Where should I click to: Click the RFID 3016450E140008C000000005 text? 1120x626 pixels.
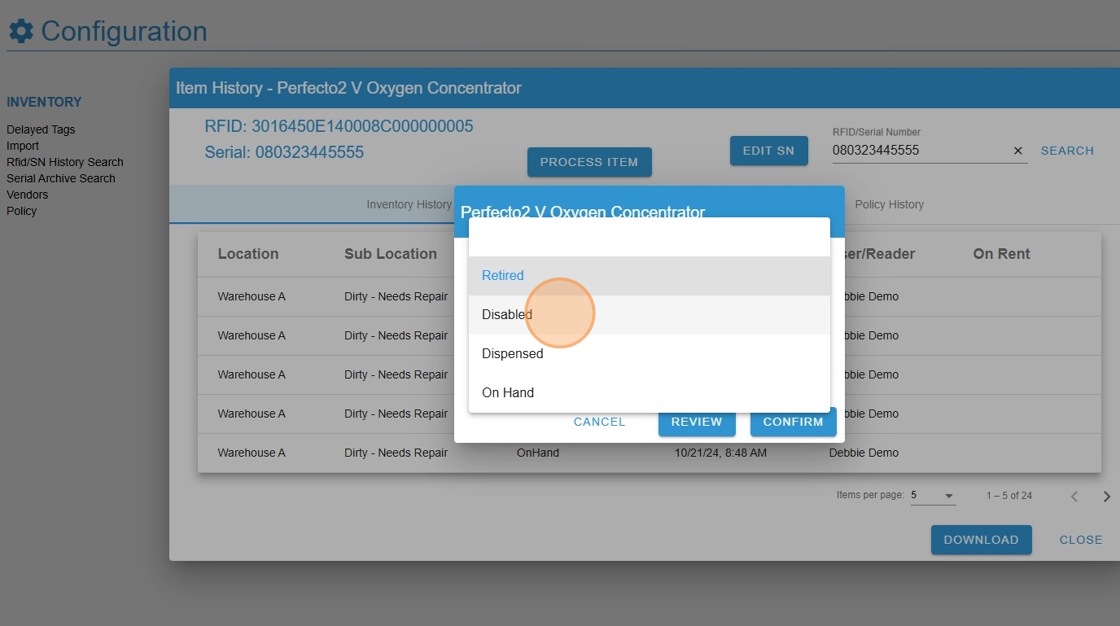click(x=339, y=126)
